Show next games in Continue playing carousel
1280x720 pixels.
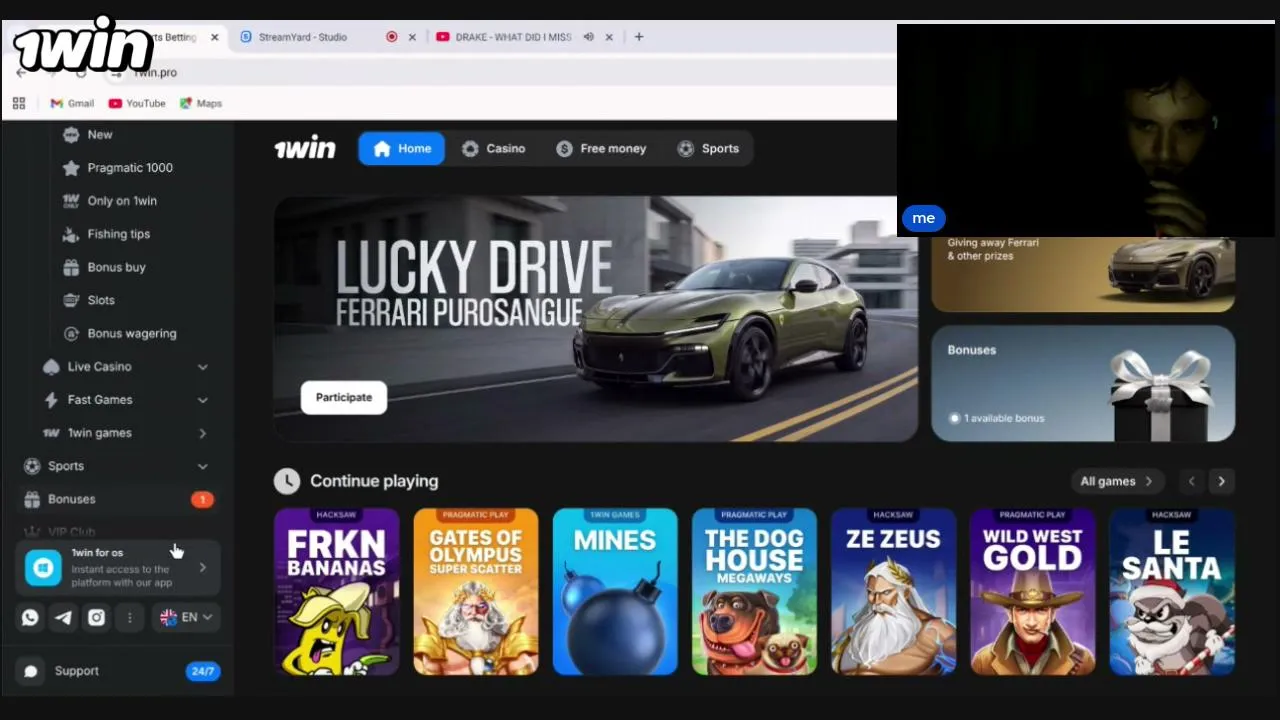(x=1221, y=481)
